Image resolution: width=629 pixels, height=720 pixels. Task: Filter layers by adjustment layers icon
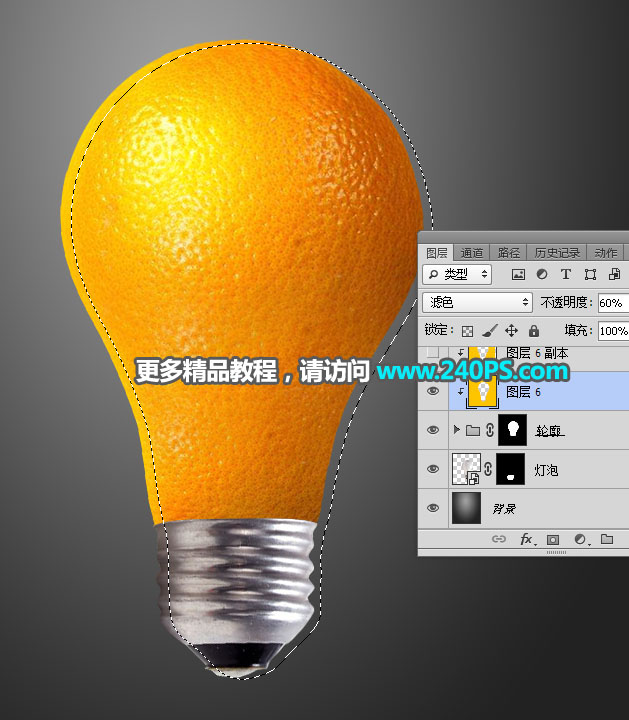pyautogui.click(x=542, y=275)
